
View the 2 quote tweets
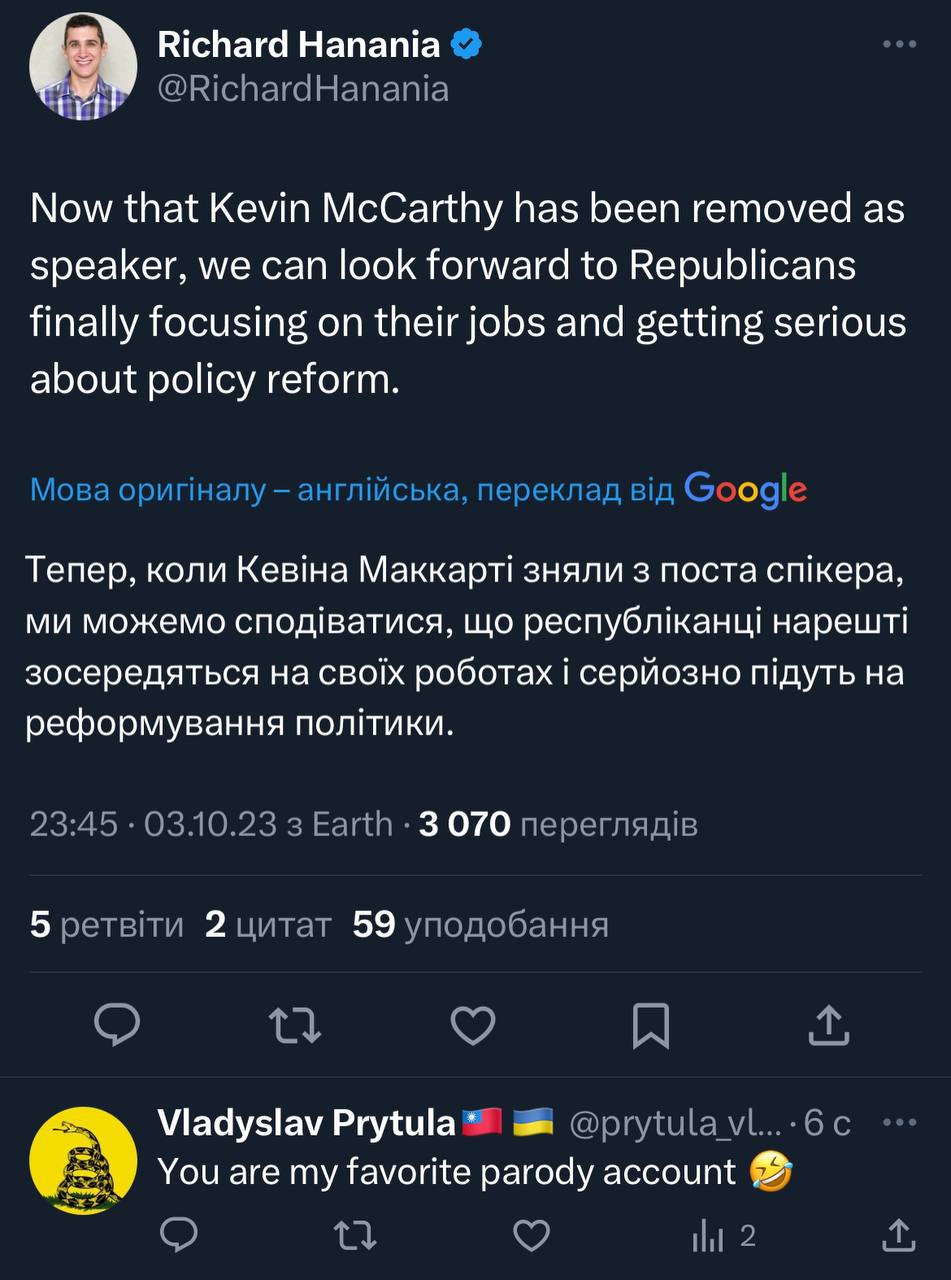click(x=268, y=925)
